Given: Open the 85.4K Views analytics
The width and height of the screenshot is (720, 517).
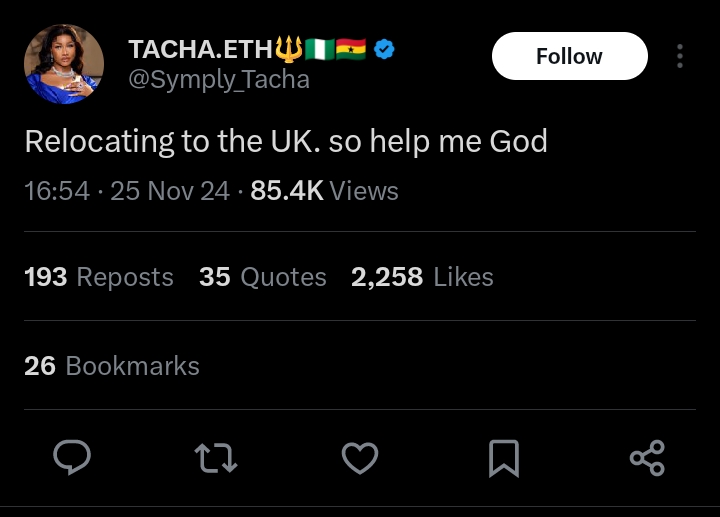Looking at the screenshot, I should 325,191.
